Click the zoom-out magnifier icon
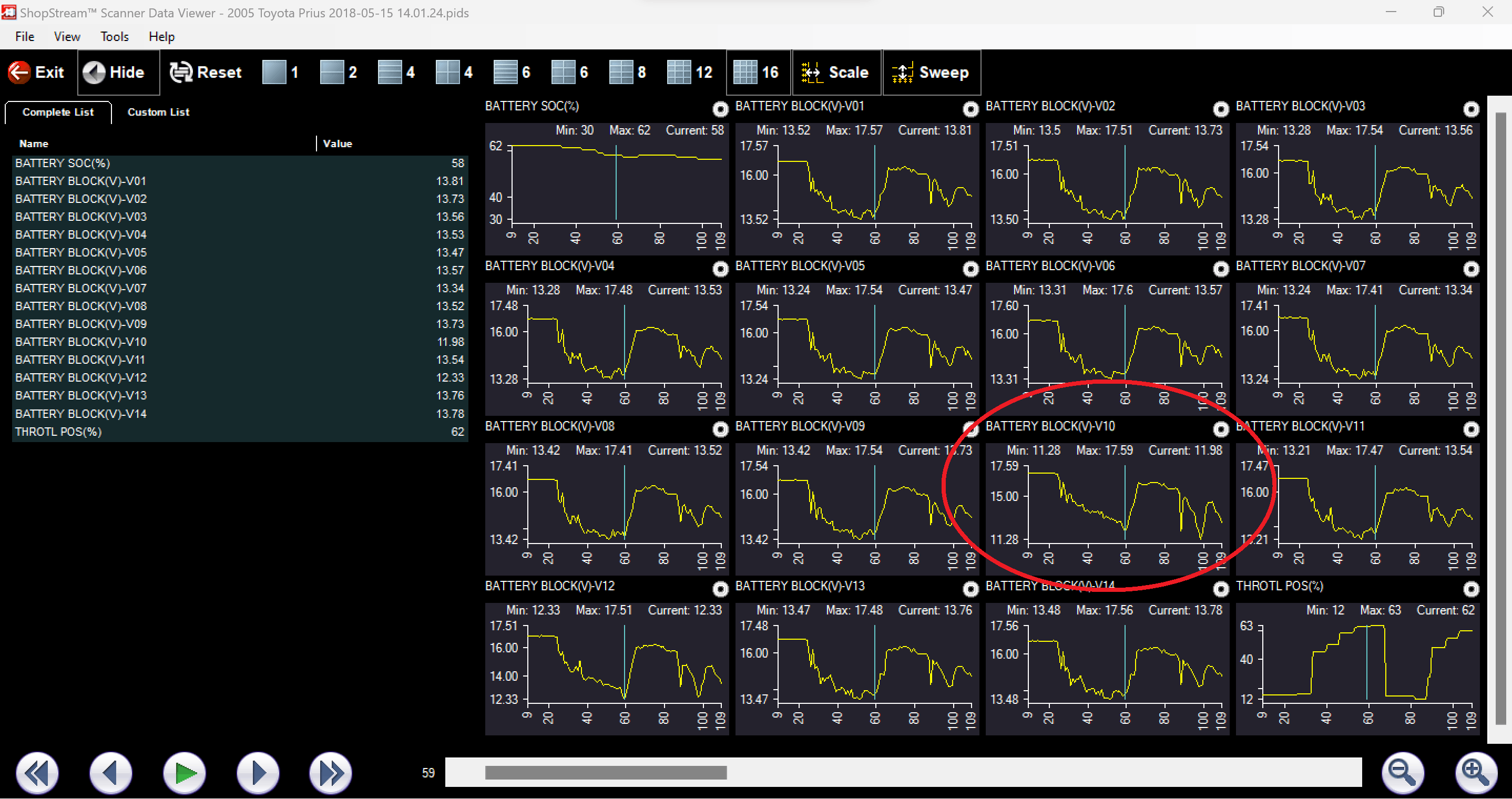 pos(1403,773)
